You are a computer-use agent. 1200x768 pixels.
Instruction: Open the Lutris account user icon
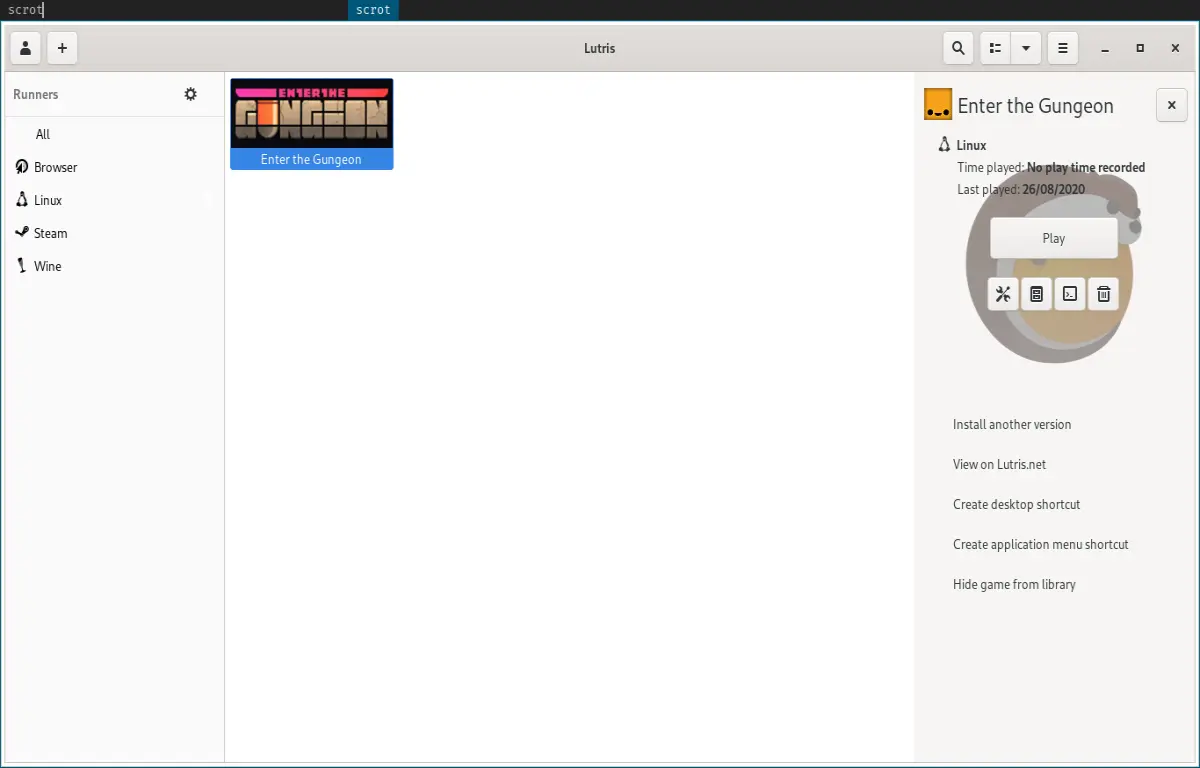[x=25, y=48]
